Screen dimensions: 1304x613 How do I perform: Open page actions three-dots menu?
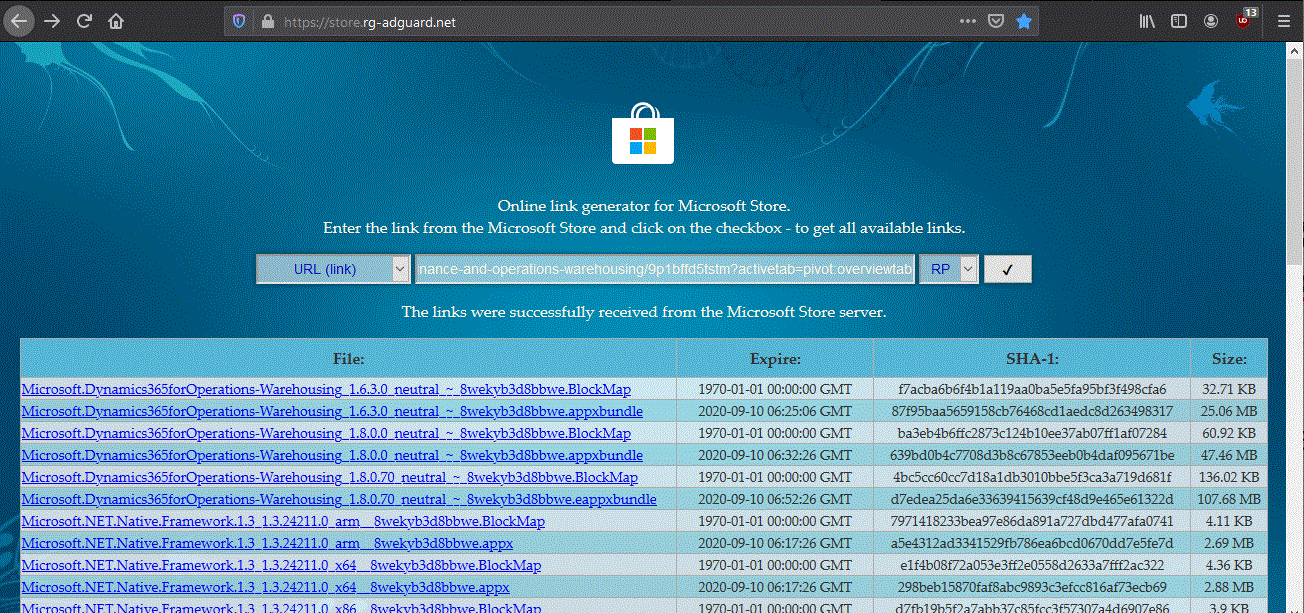968,21
